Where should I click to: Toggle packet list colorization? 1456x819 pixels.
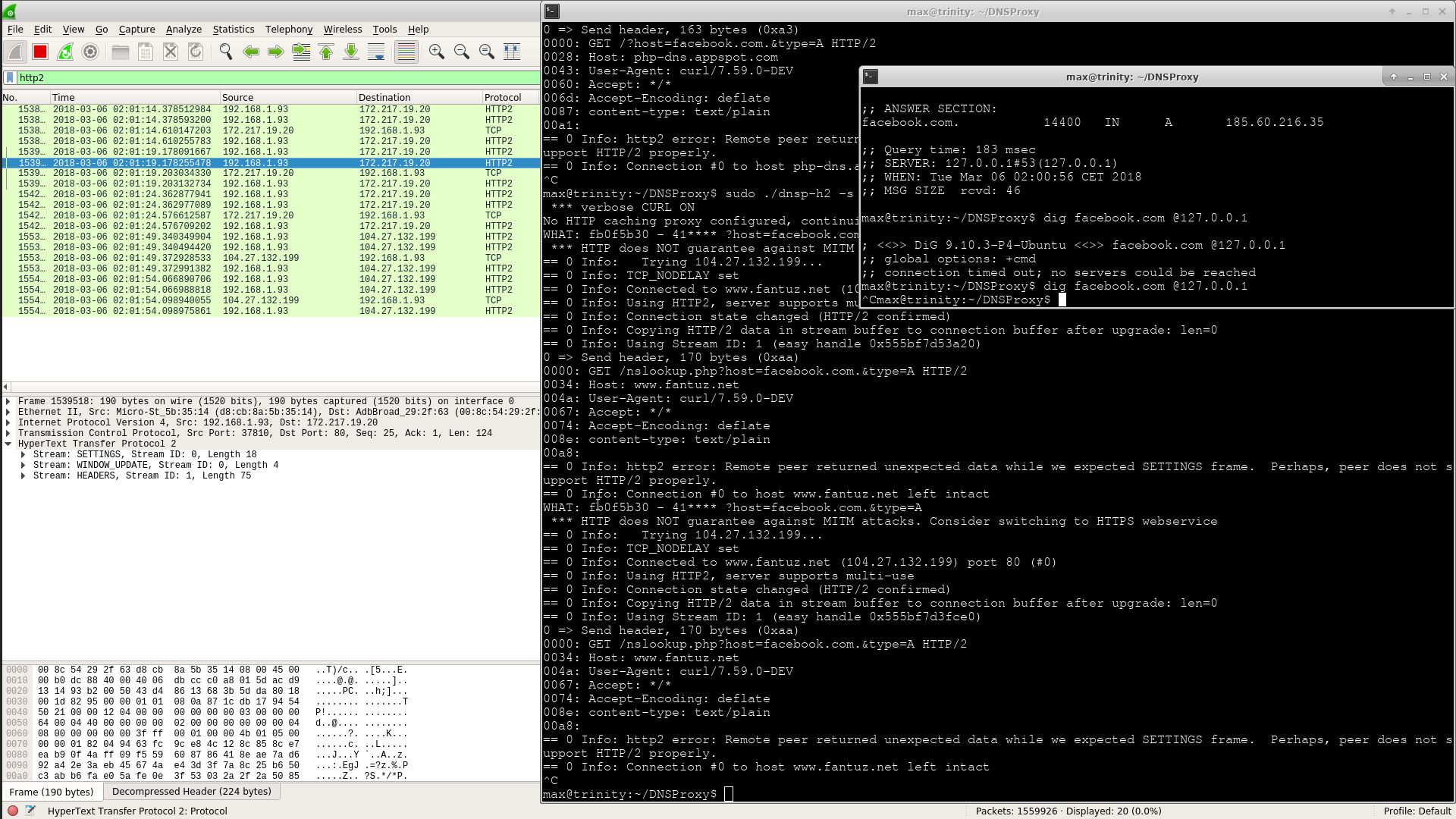tap(406, 52)
